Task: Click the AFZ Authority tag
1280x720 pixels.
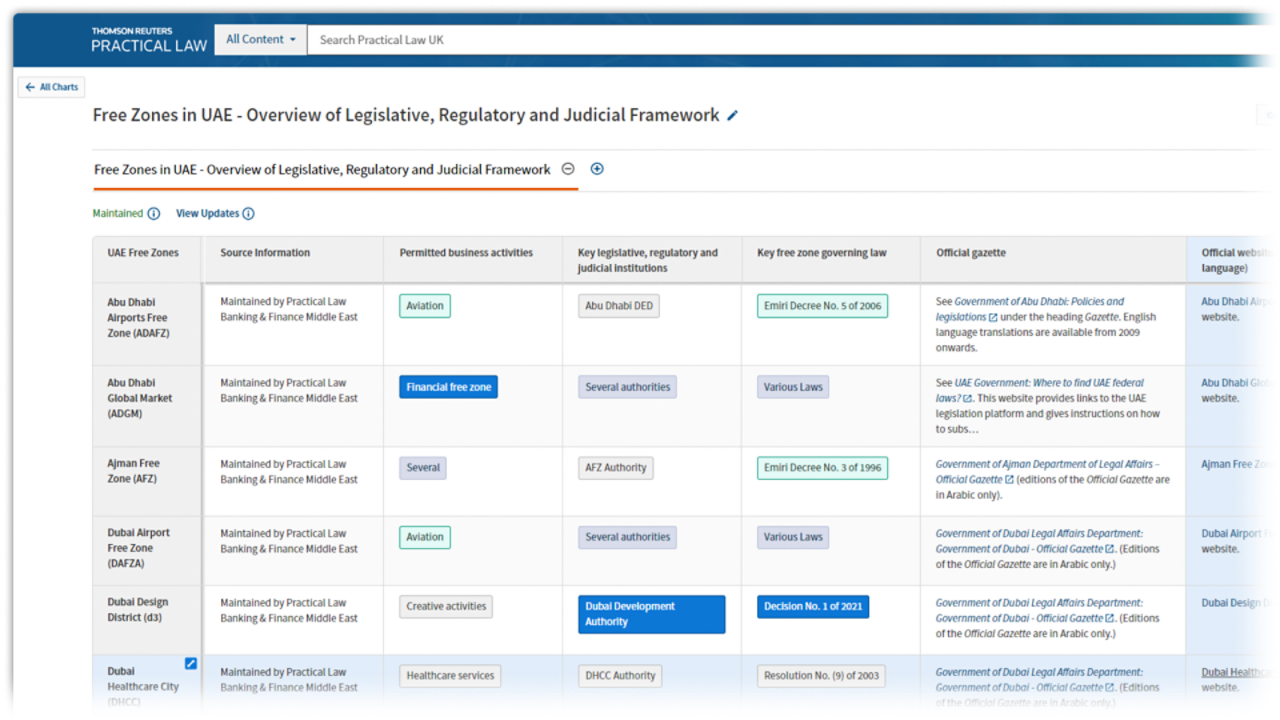Action: 616,468
